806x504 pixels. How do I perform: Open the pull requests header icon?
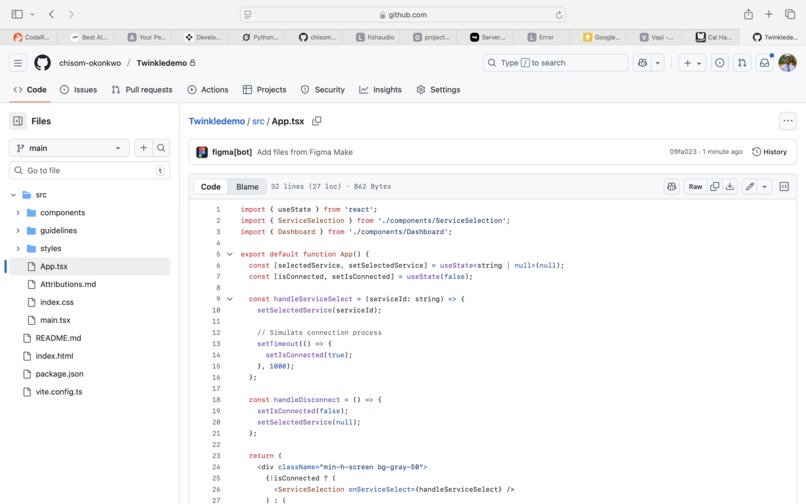pyautogui.click(x=742, y=63)
